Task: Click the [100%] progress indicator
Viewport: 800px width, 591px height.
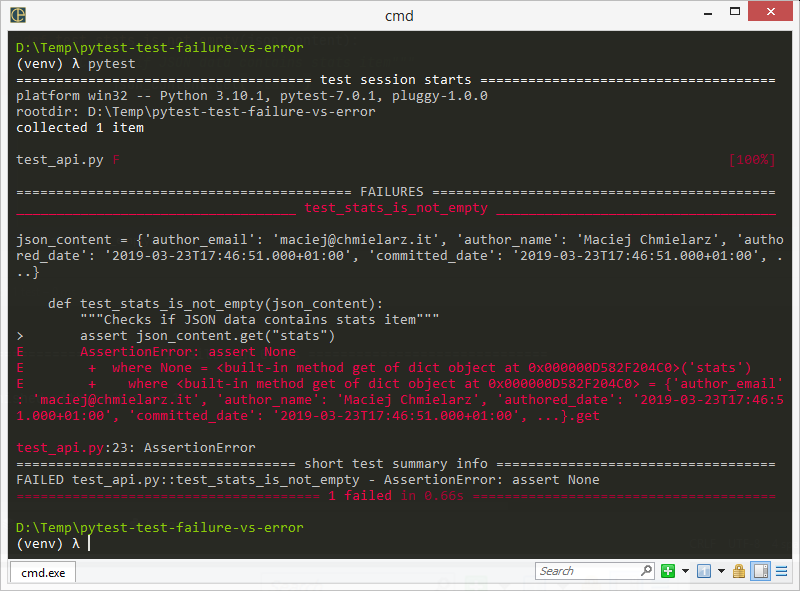Action: point(752,160)
